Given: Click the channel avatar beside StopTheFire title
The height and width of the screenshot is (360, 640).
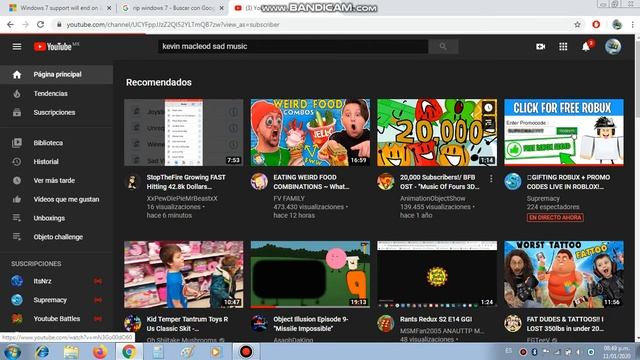Looking at the screenshot, I should tap(133, 182).
